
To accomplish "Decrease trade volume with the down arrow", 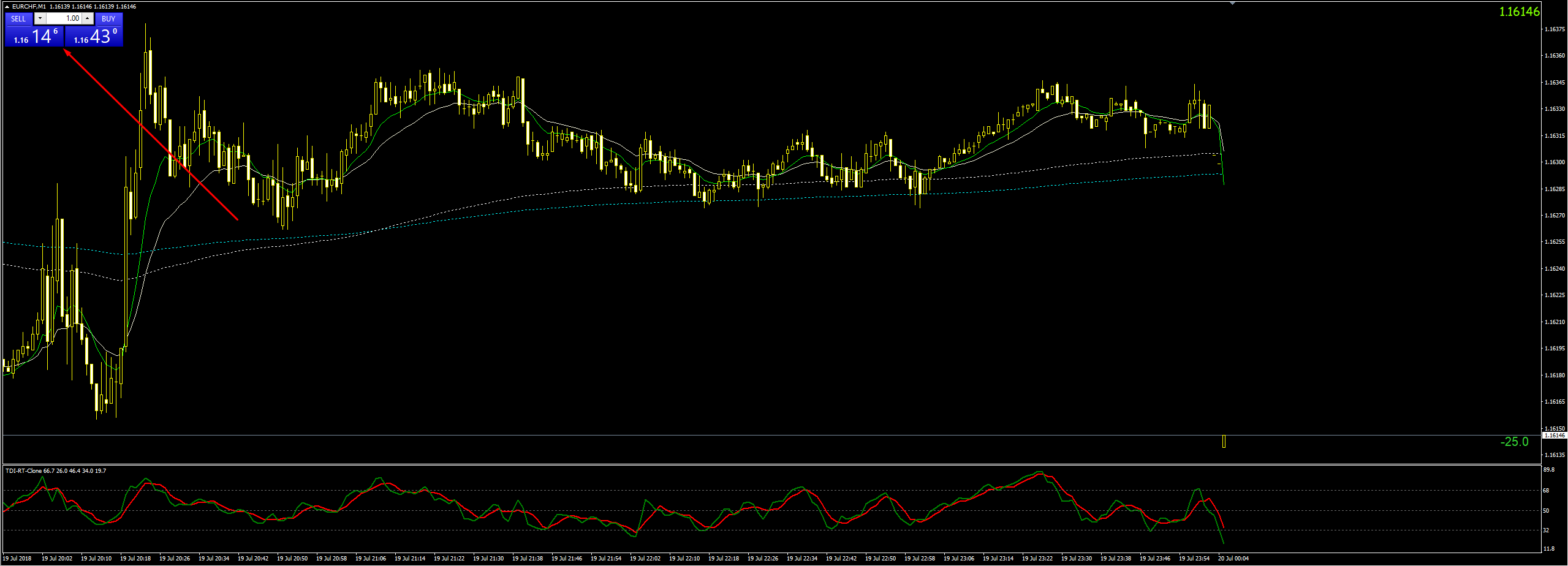I will pyautogui.click(x=40, y=18).
